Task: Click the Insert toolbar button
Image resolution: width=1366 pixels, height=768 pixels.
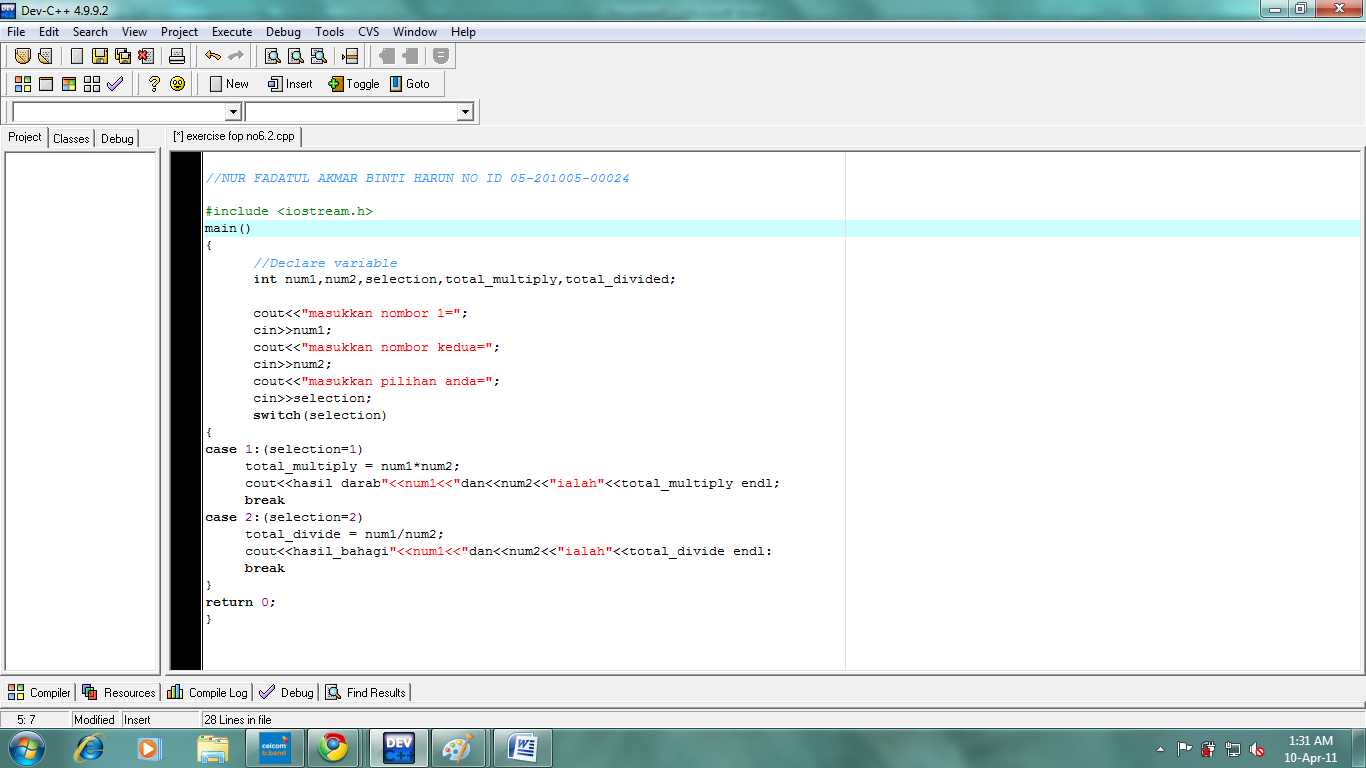Action: [x=290, y=84]
